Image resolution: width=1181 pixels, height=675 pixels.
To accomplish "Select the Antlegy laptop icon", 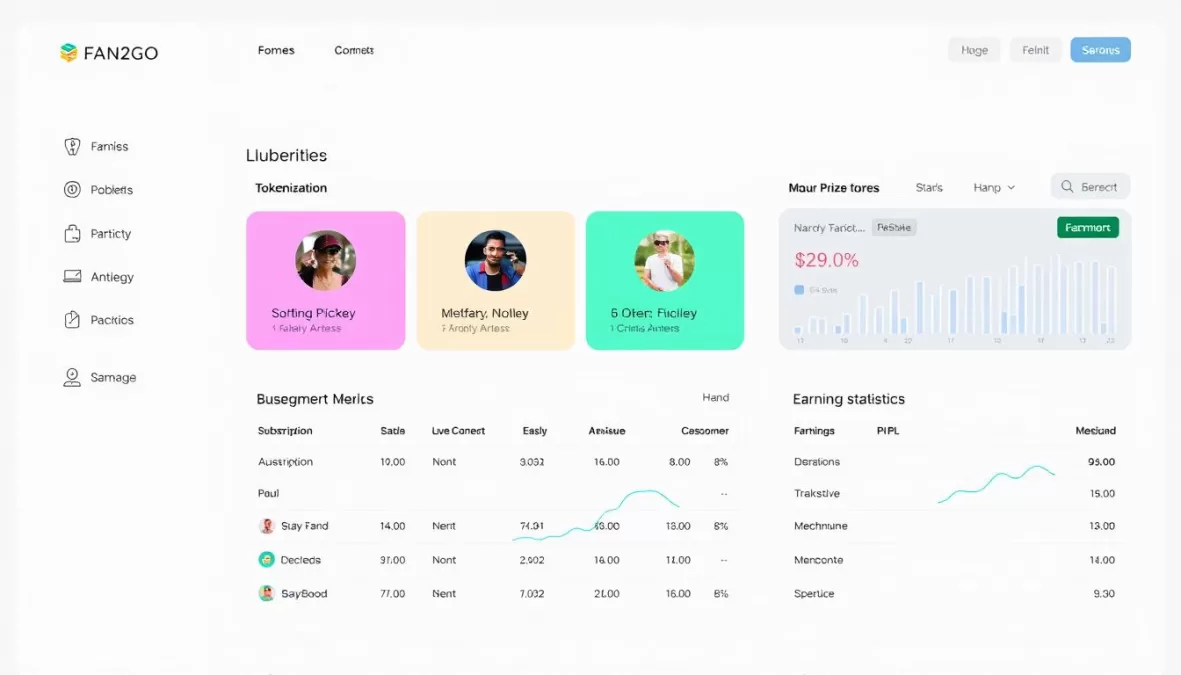I will pos(71,276).
